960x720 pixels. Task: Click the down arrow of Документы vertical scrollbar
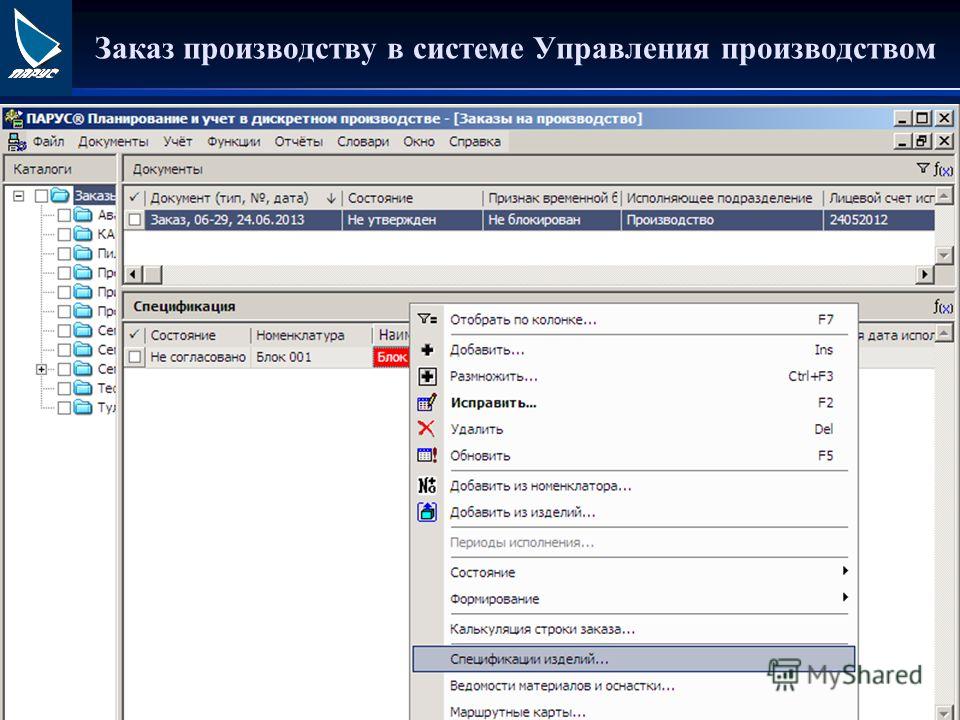click(x=945, y=255)
